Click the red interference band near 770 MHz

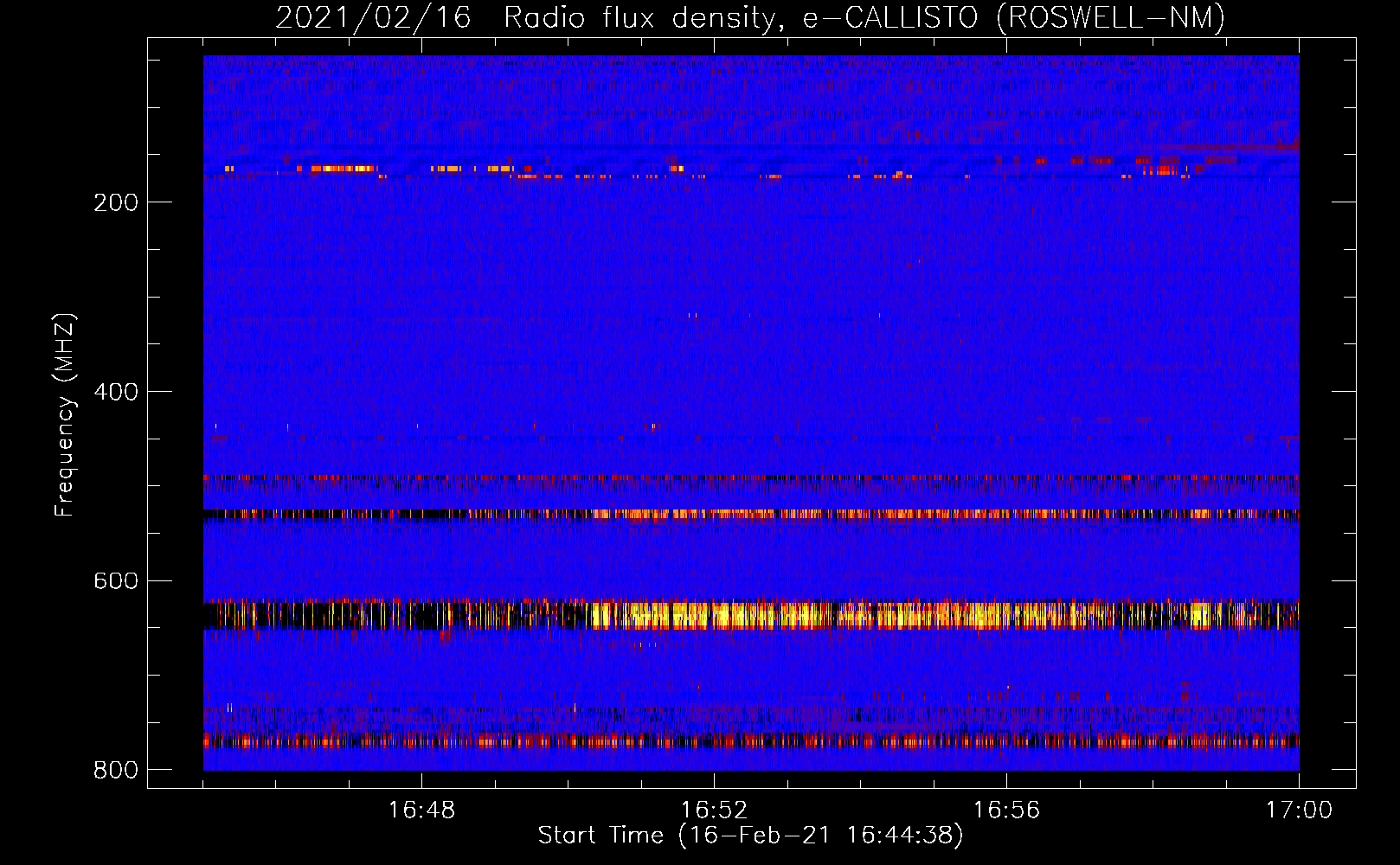[x=751, y=741]
